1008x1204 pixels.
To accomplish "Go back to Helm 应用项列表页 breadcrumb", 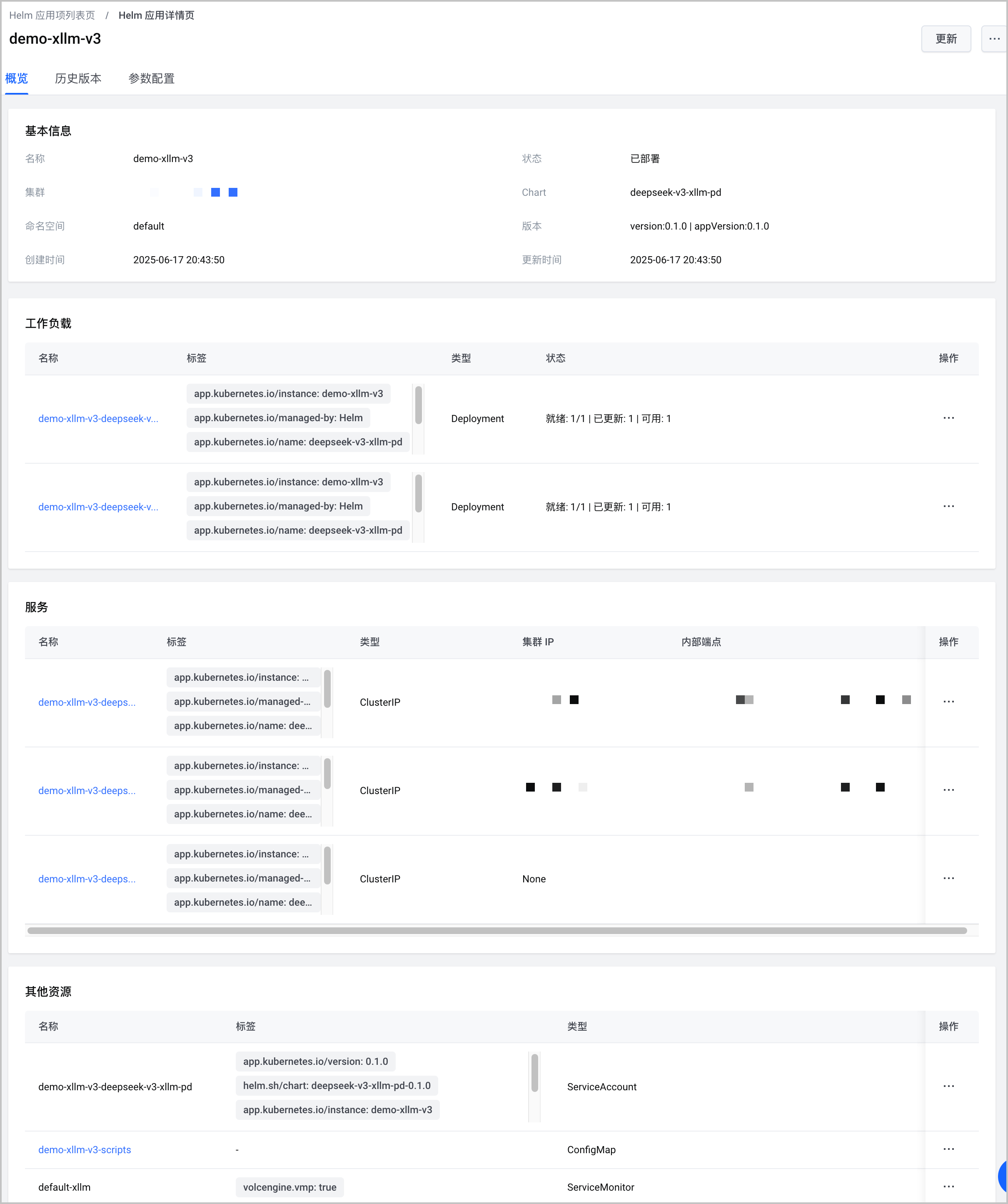I will (x=52, y=15).
